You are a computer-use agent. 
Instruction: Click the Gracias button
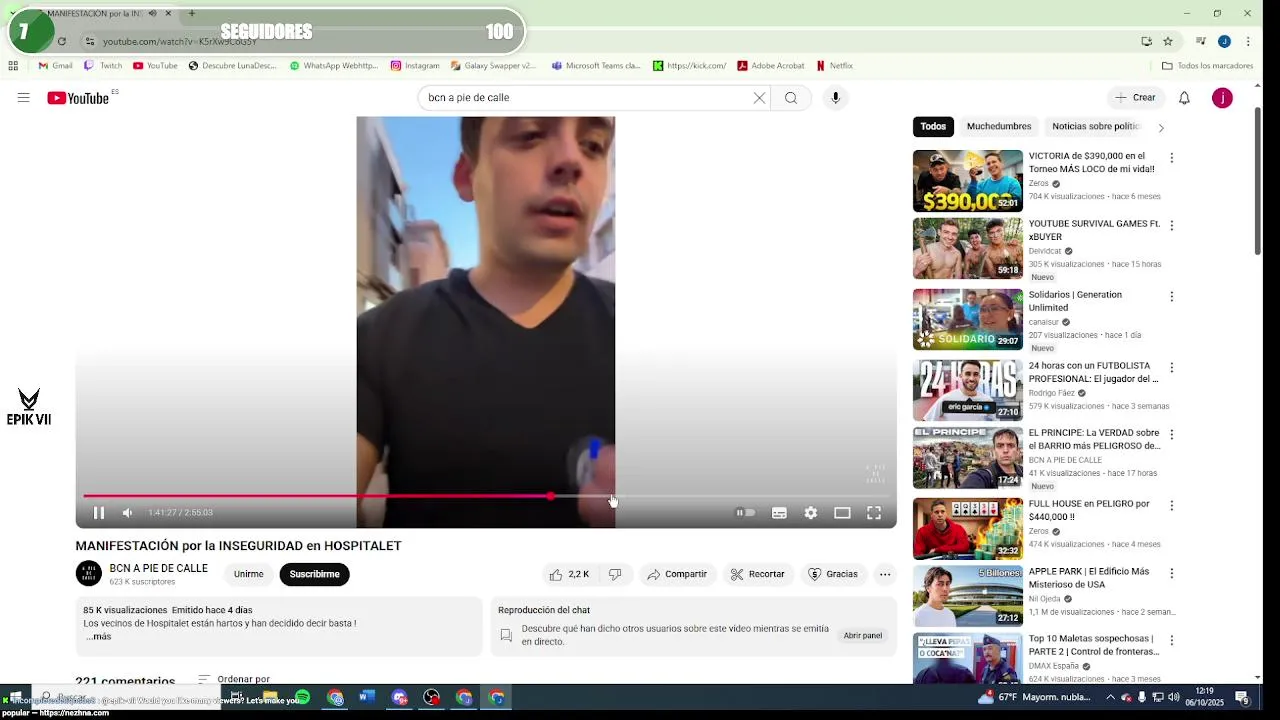click(x=833, y=574)
